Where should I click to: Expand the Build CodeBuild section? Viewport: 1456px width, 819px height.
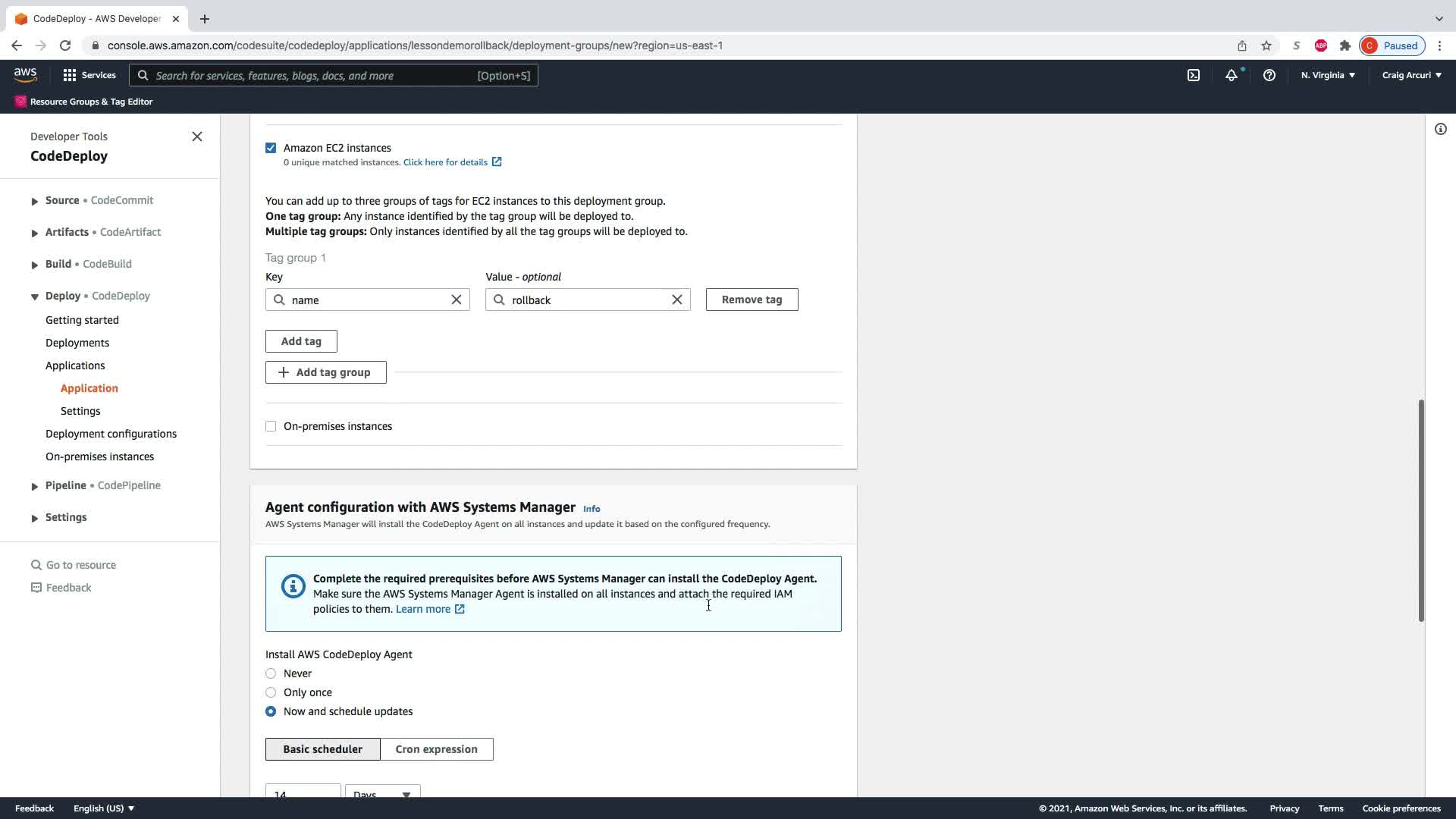[x=35, y=265]
